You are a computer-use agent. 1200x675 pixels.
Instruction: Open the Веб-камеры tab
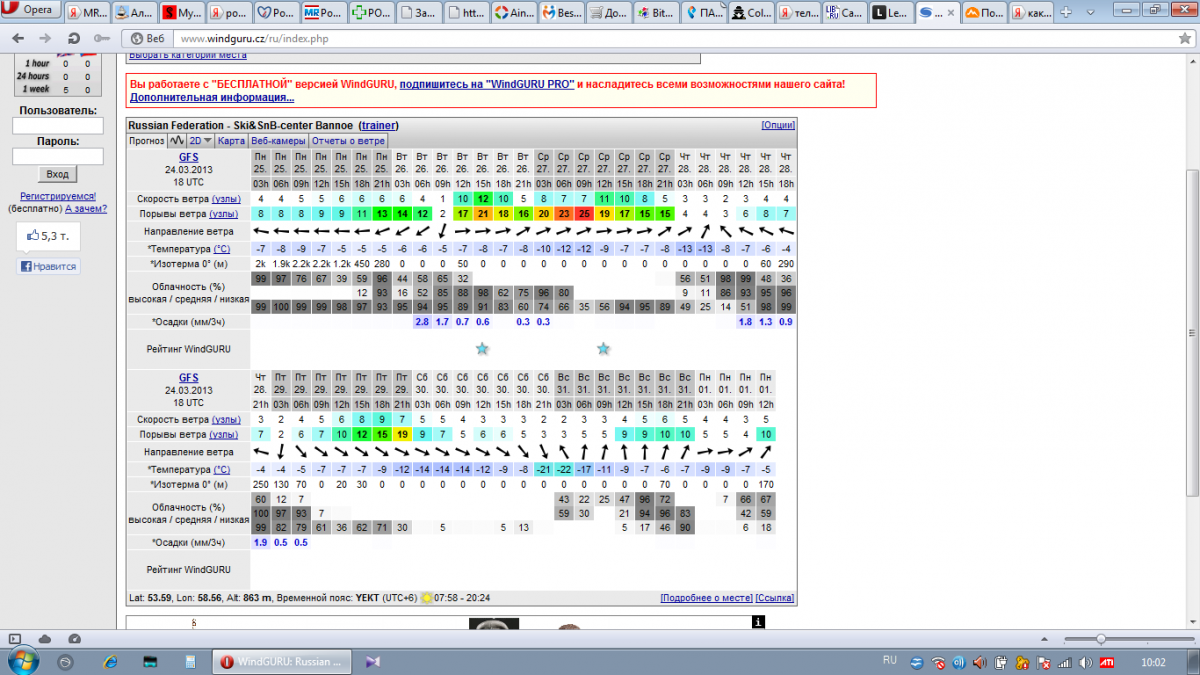279,141
